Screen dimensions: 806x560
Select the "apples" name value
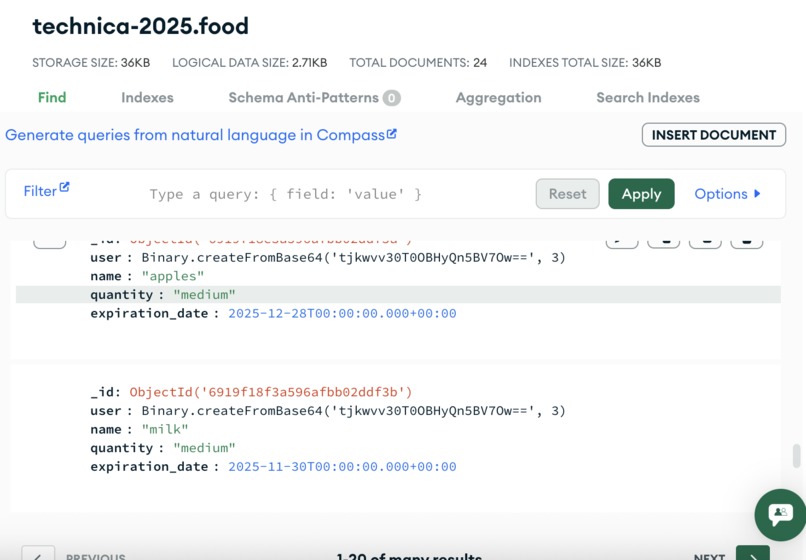(173, 276)
